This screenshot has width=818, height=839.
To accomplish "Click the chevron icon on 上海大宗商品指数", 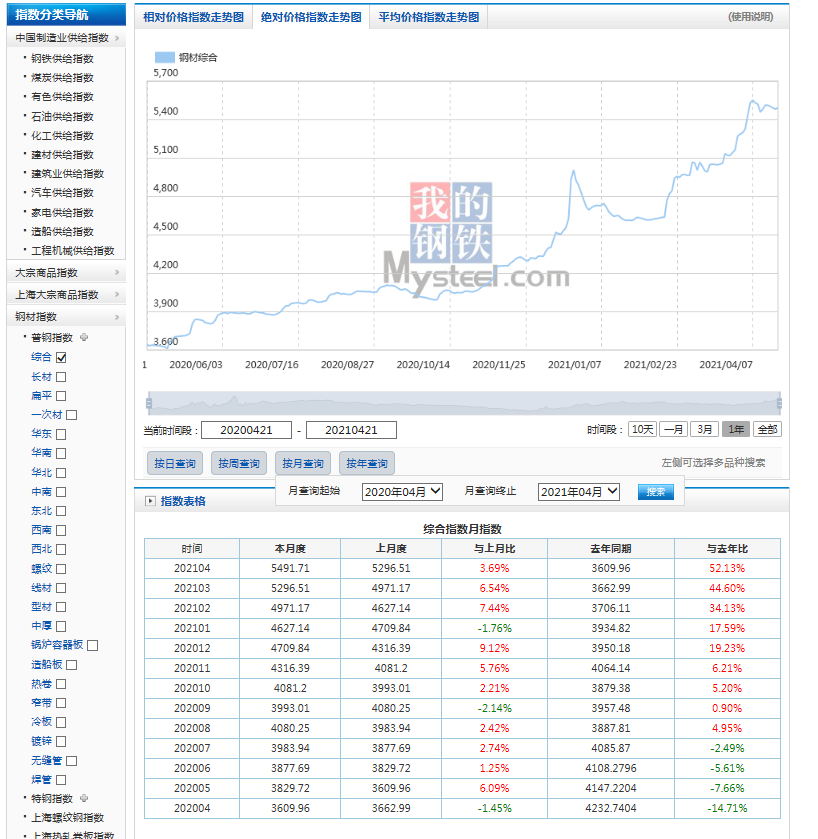I will click(x=117, y=295).
